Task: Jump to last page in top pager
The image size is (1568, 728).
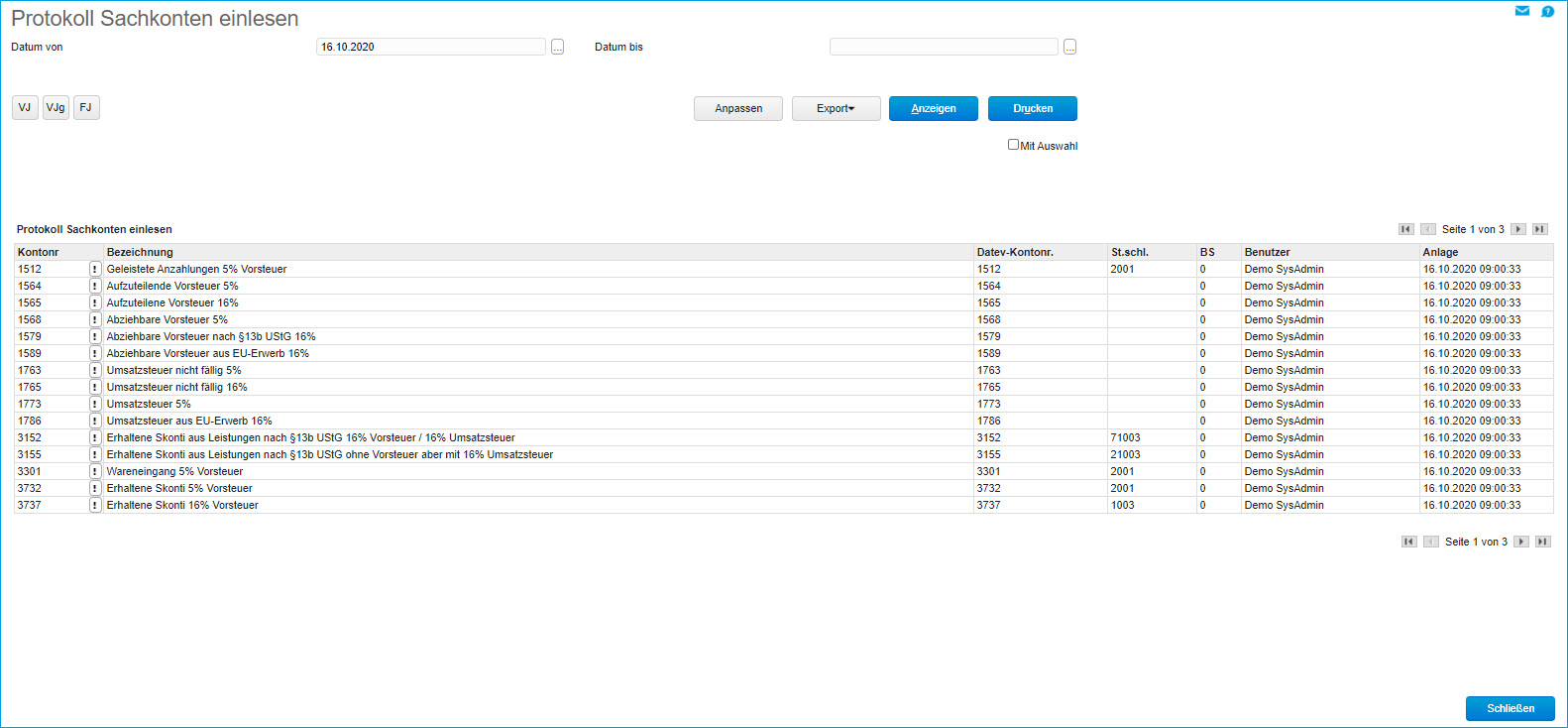Action: pos(1539,229)
